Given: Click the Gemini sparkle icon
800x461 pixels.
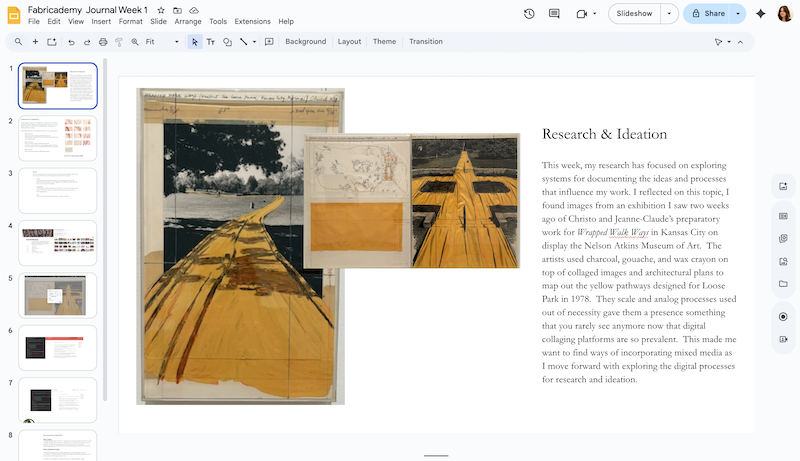Looking at the screenshot, I should 761,14.
